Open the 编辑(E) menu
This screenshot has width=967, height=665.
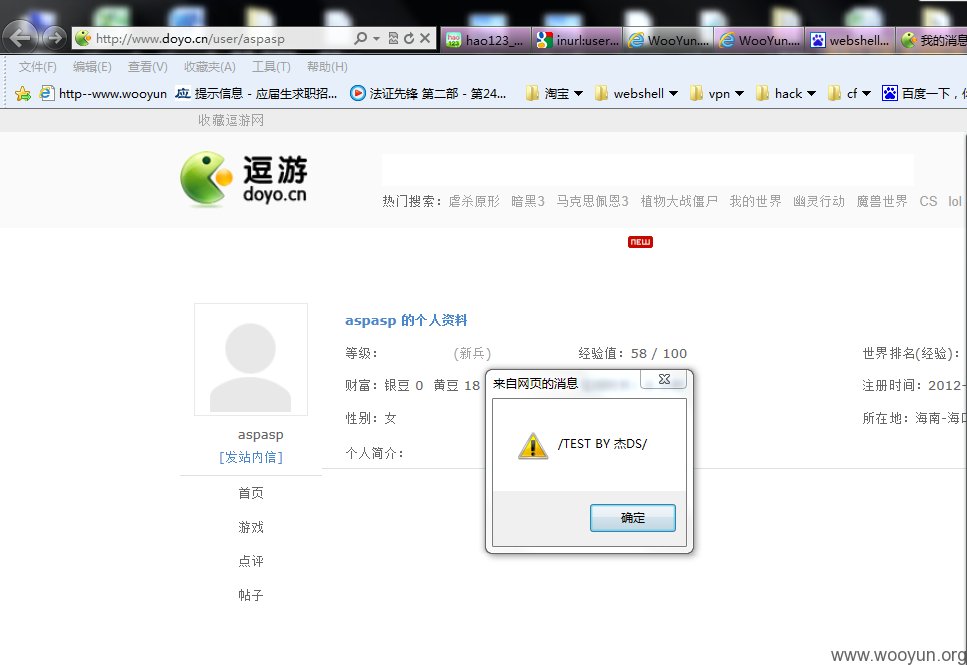pos(92,67)
